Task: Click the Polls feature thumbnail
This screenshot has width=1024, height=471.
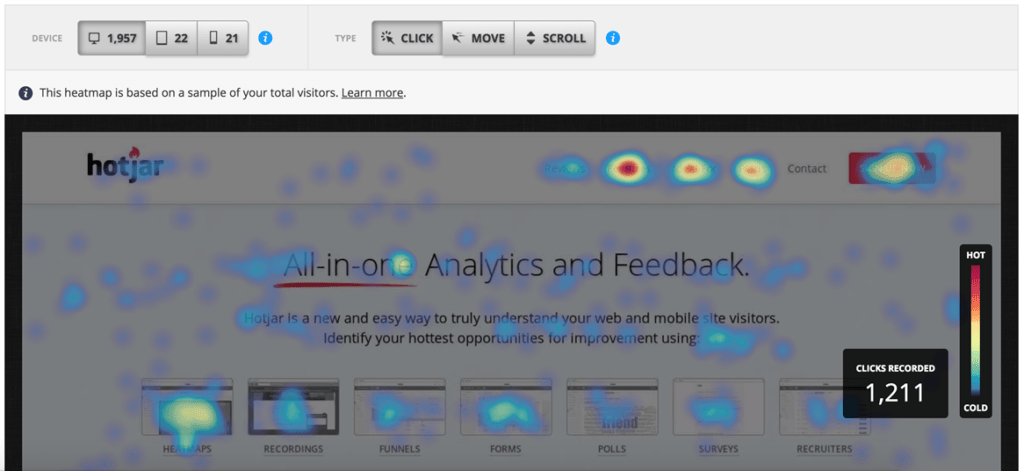Action: coord(612,407)
